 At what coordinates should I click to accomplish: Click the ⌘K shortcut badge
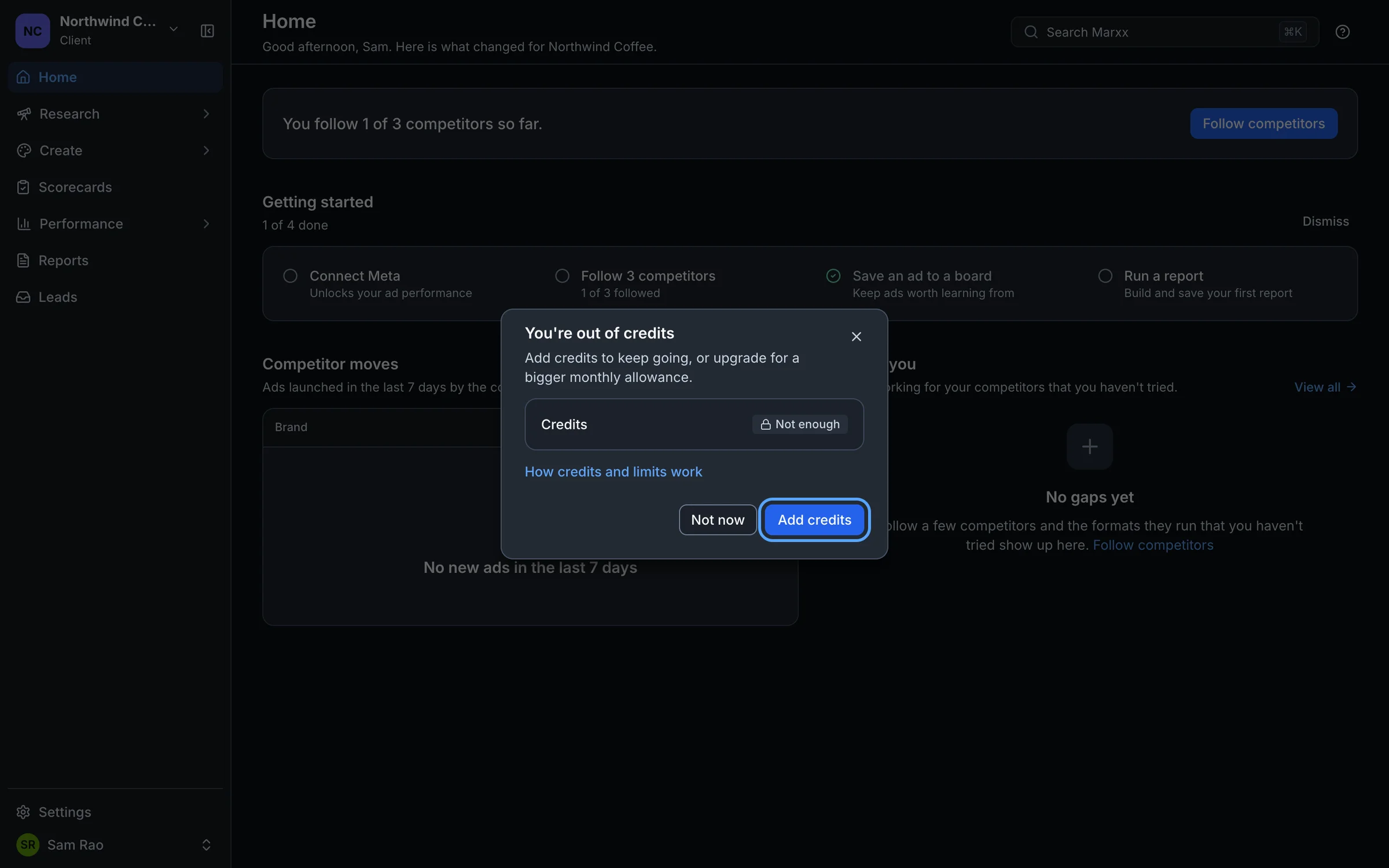click(1292, 32)
